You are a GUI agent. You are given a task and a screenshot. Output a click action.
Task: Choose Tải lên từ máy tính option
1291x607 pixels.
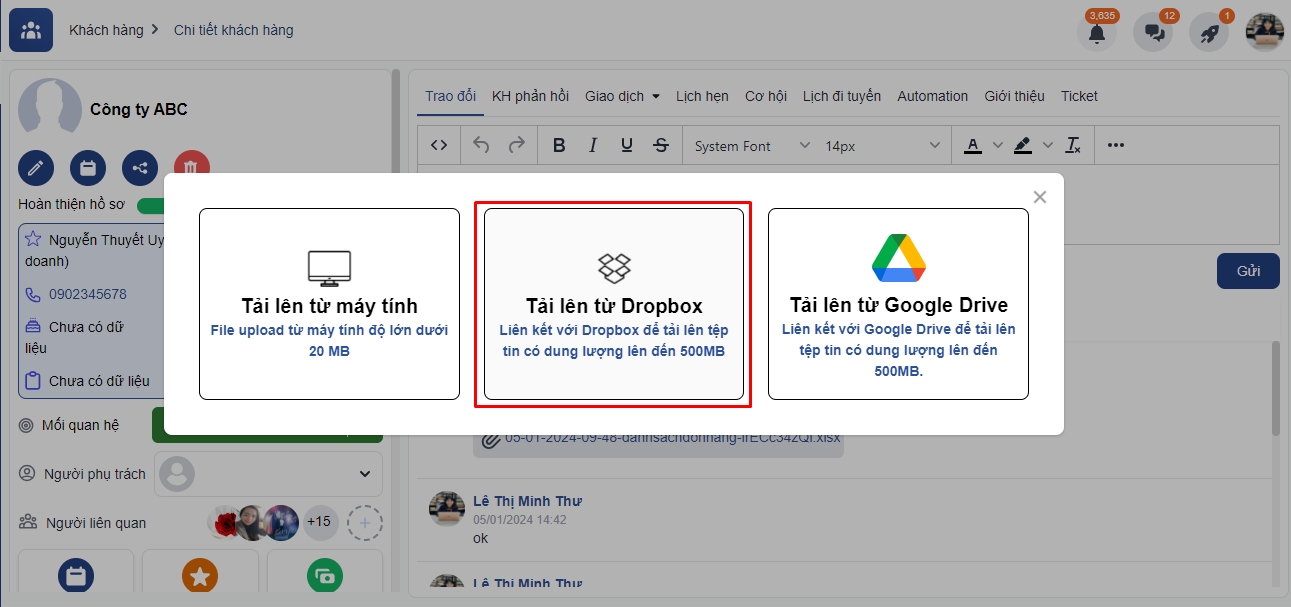(x=329, y=304)
